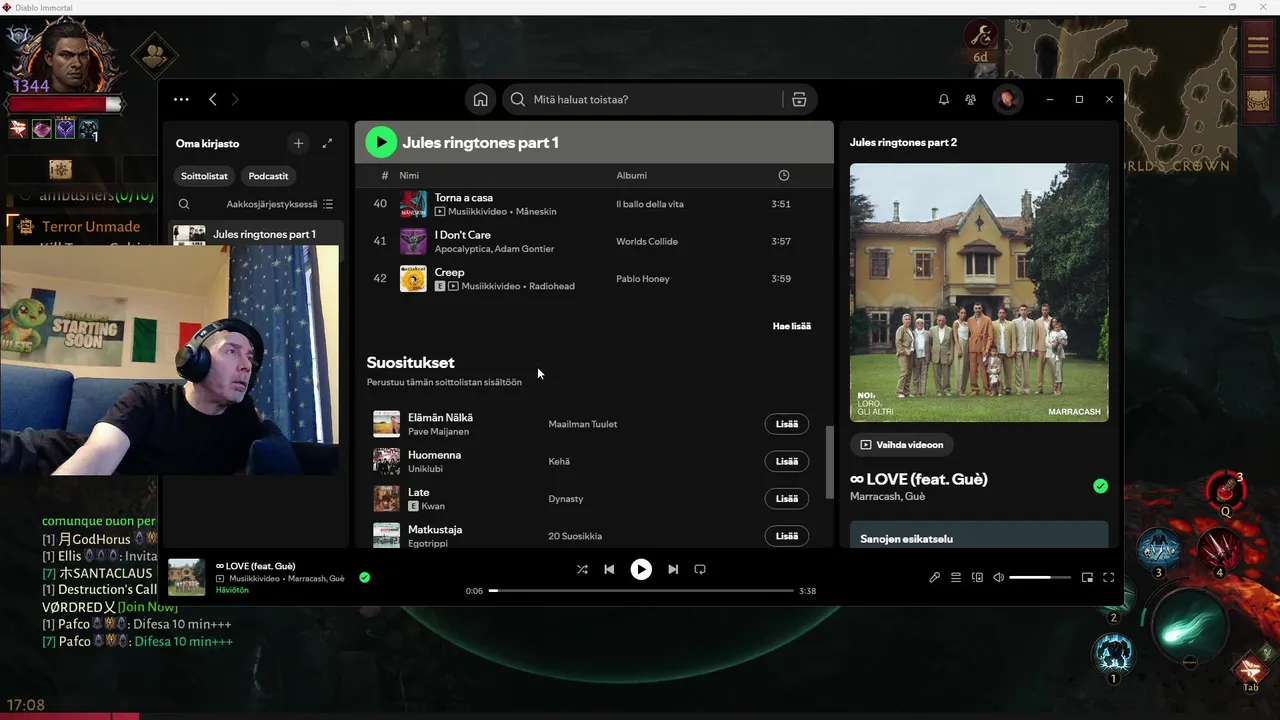The image size is (1280, 720).
Task: Add Huomenna with Lisää button
Action: click(x=787, y=461)
